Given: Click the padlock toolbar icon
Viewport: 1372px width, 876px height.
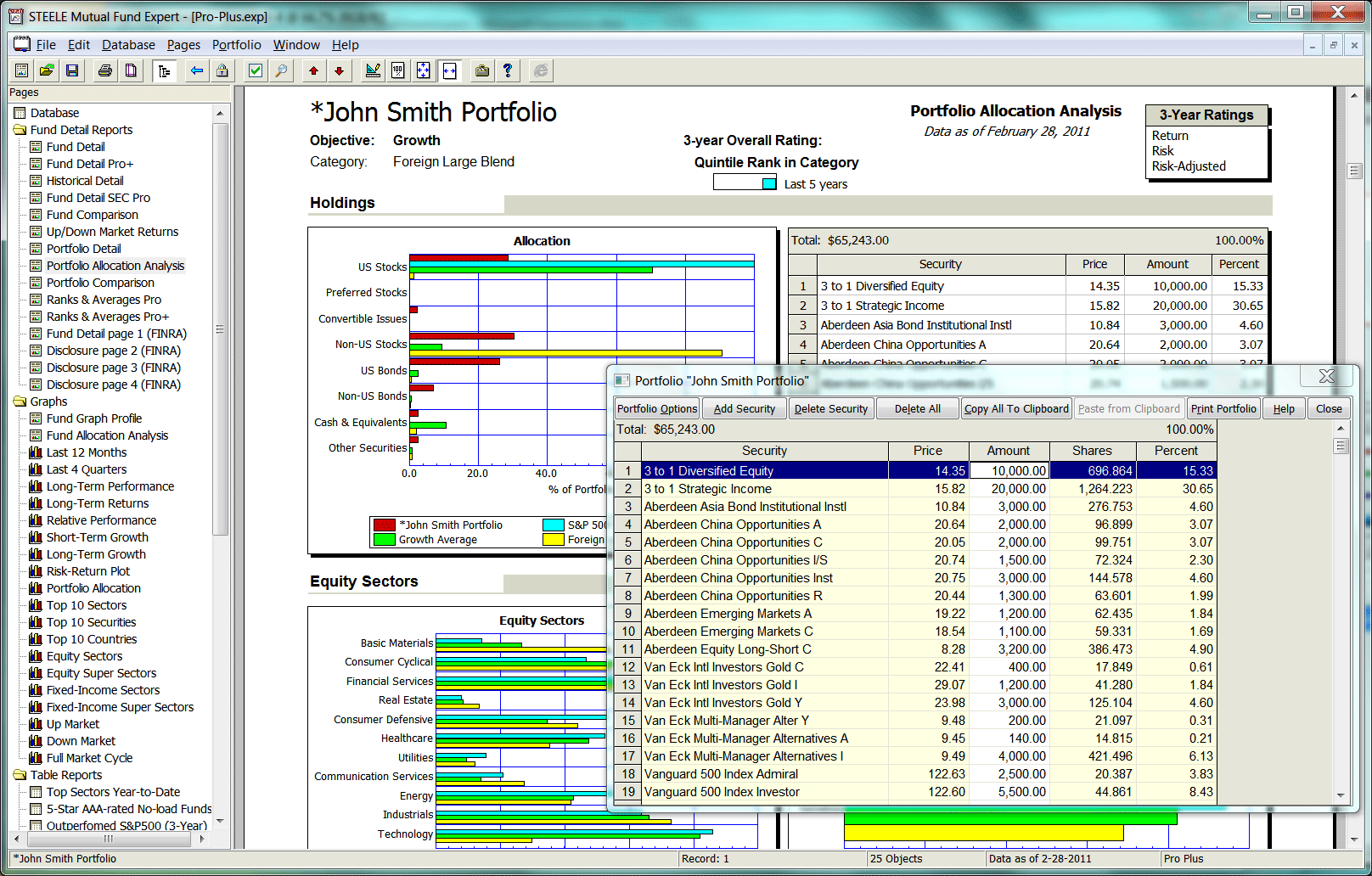Looking at the screenshot, I should 222,71.
